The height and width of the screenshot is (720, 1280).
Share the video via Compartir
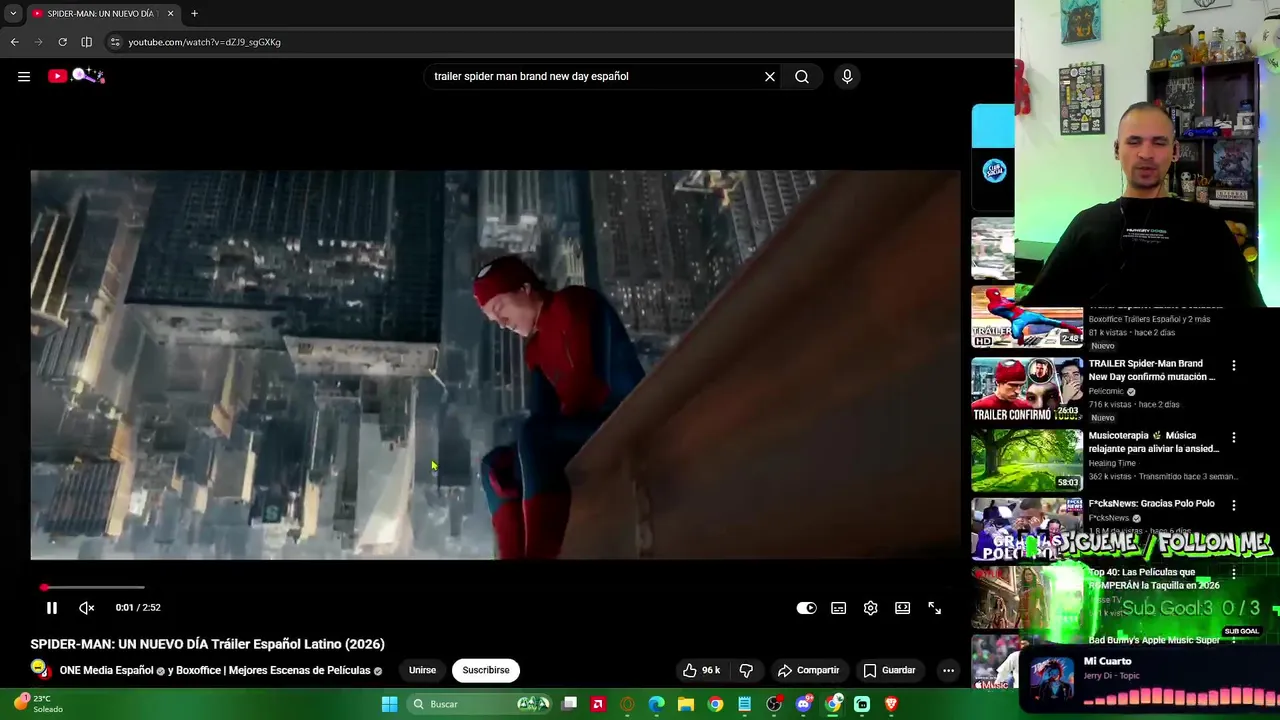click(x=808, y=670)
